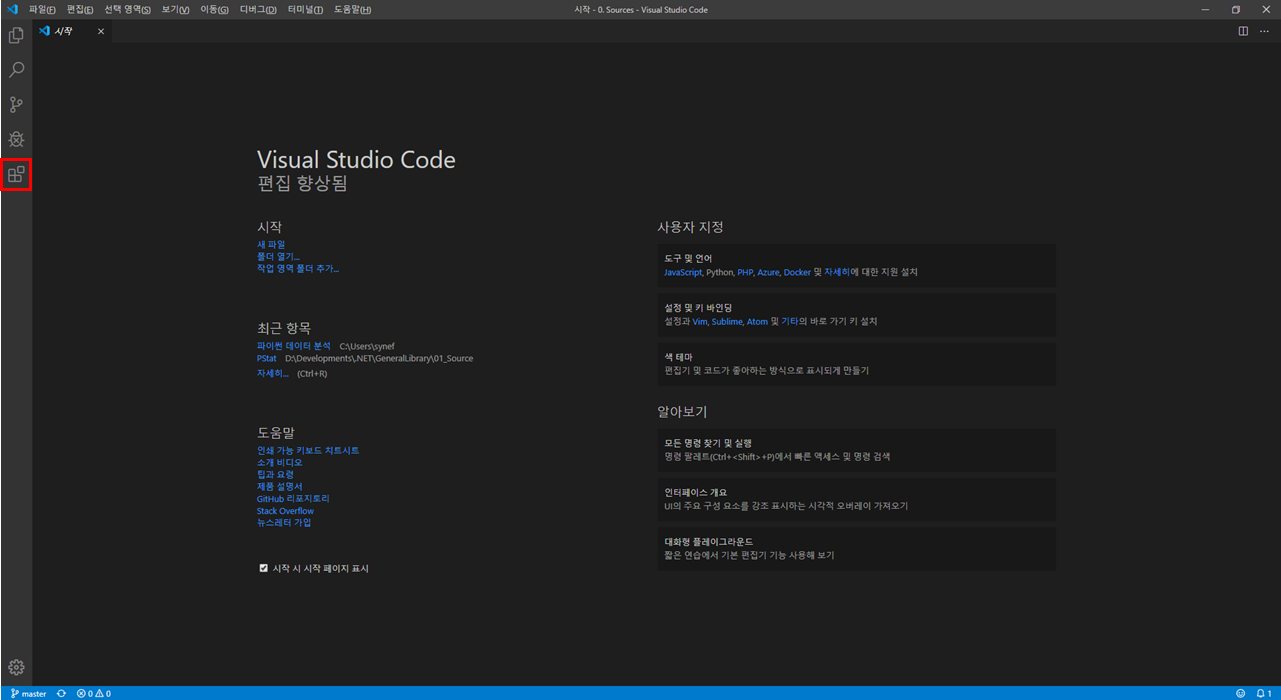Screen dimensions: 1281x700
Task: Open the GitHub 리포지토리 link
Action: click(x=293, y=498)
